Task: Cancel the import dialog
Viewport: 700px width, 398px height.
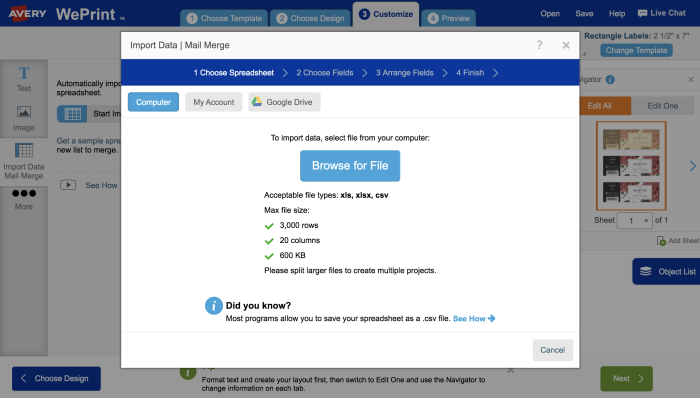Action: 553,350
